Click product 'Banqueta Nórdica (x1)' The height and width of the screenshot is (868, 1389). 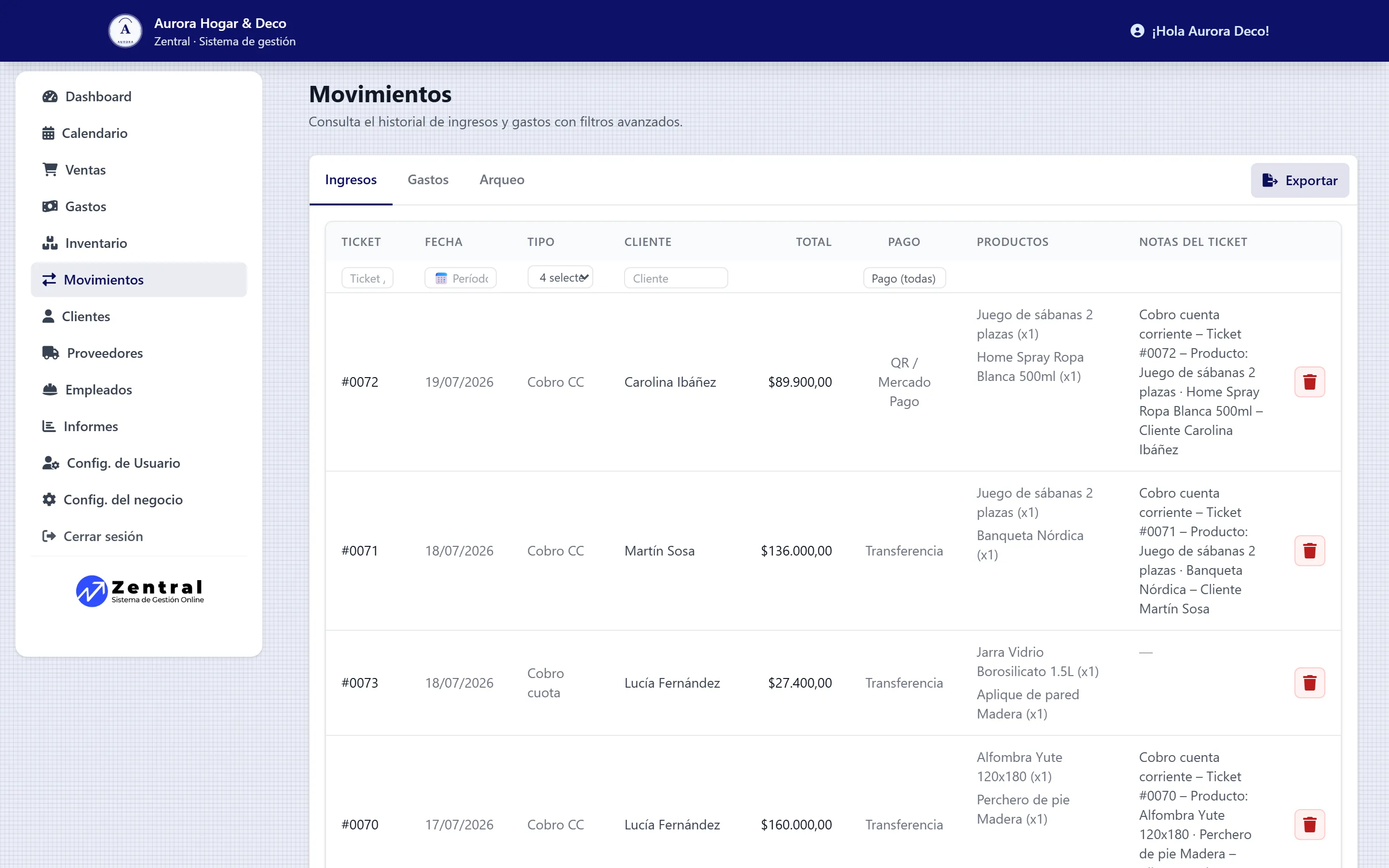click(x=1030, y=545)
